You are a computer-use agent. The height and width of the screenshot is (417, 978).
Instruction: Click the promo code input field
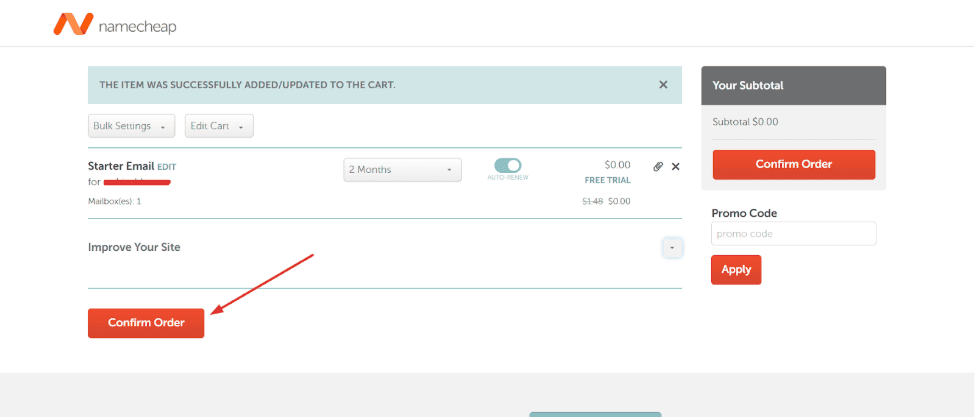[793, 234]
